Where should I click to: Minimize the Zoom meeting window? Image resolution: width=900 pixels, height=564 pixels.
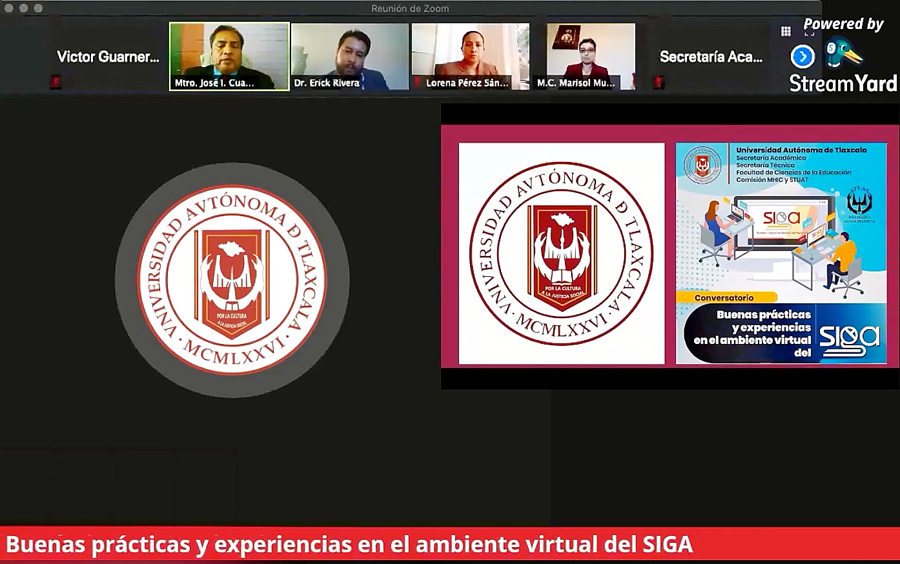click(24, 8)
